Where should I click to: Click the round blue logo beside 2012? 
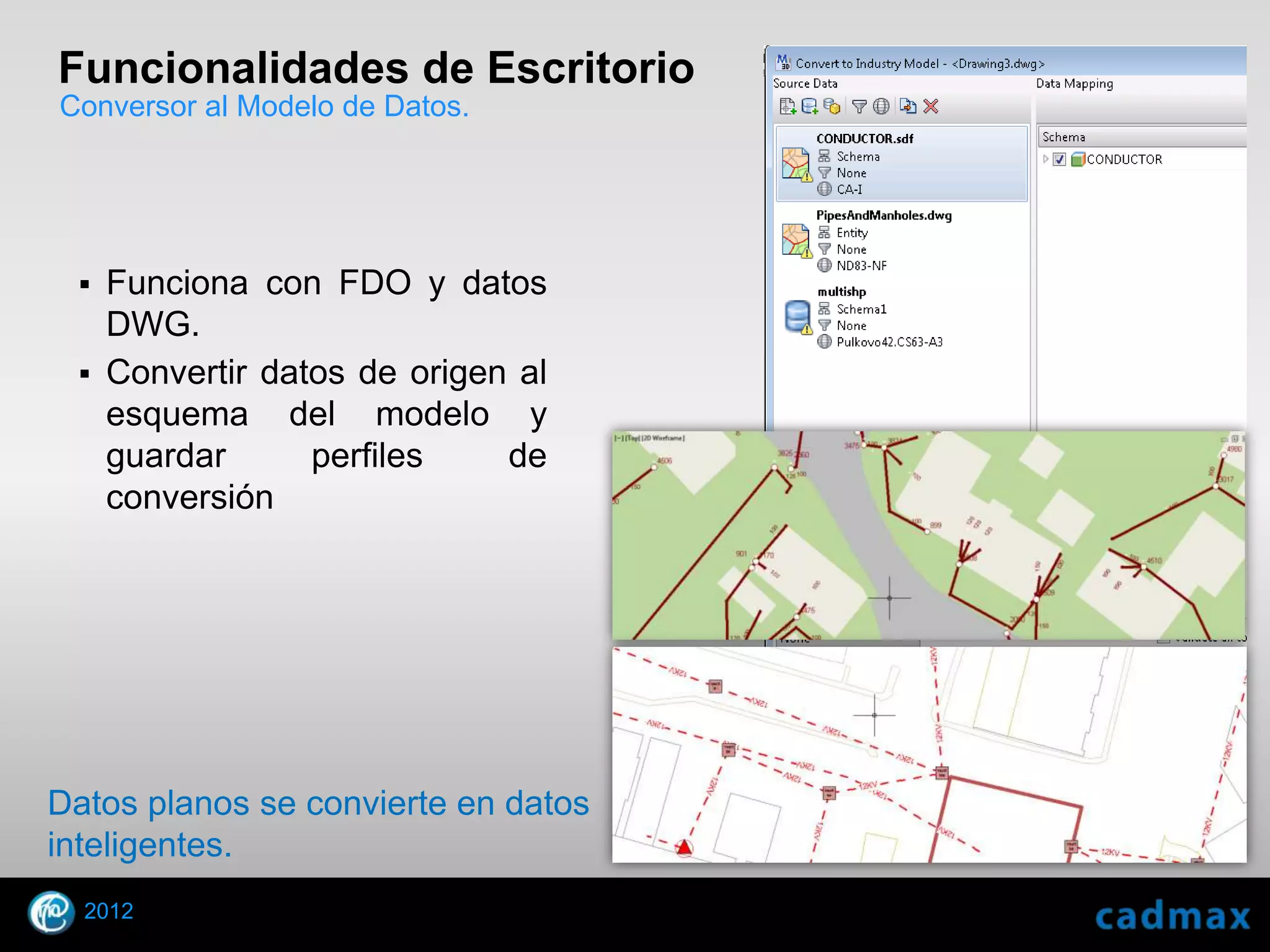(51, 912)
